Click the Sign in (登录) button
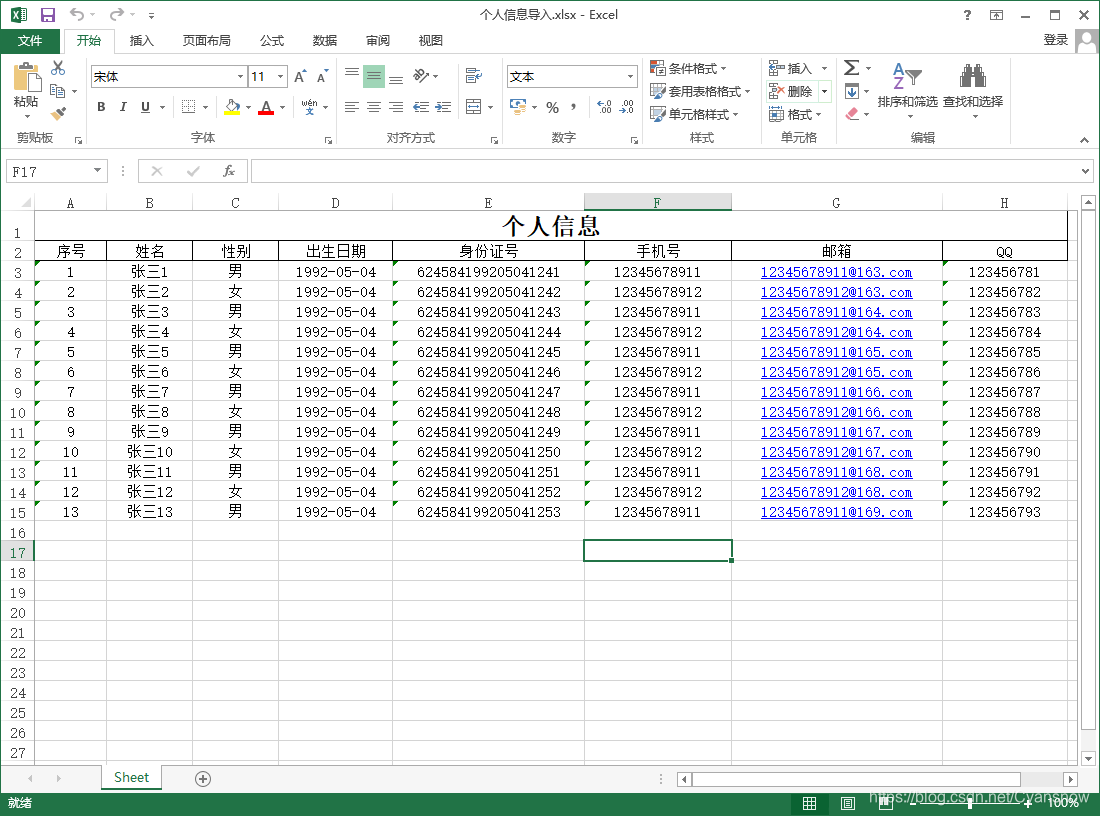The height and width of the screenshot is (816, 1100). pyautogui.click(x=1055, y=40)
